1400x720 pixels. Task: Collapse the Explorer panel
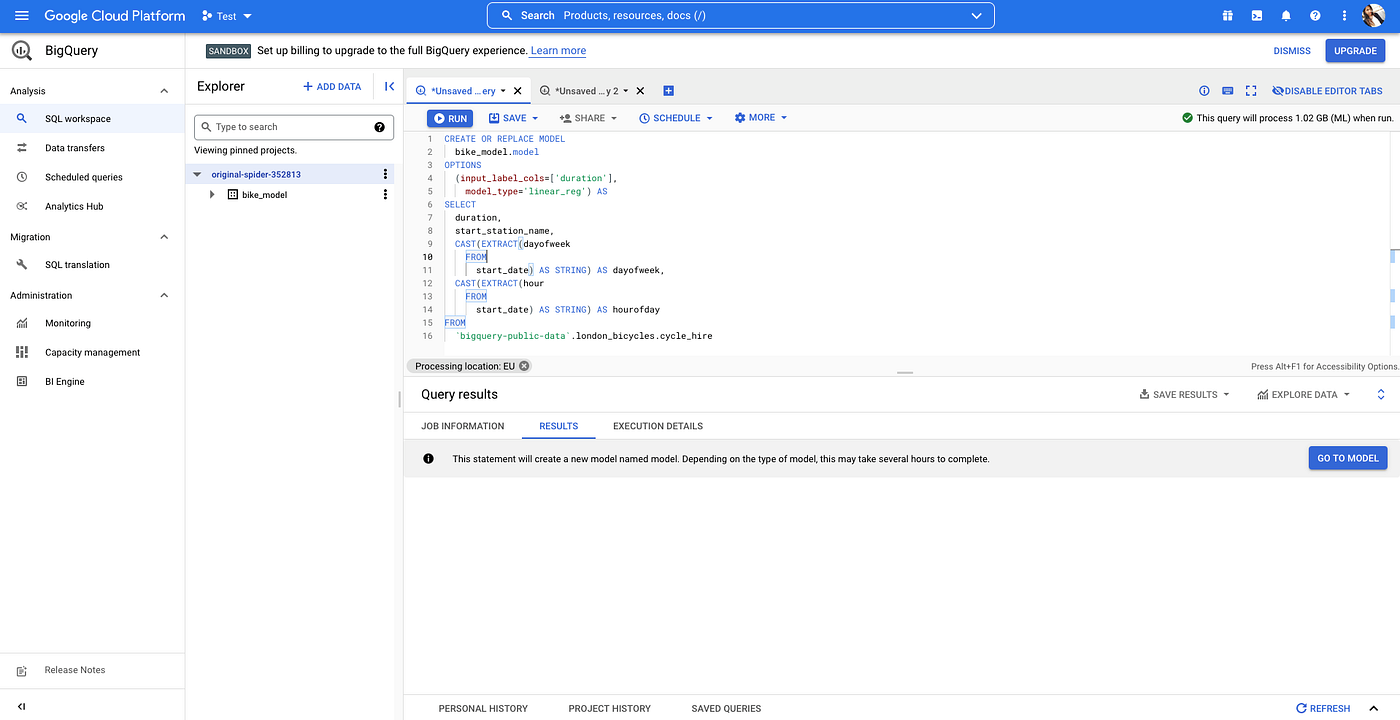click(389, 86)
